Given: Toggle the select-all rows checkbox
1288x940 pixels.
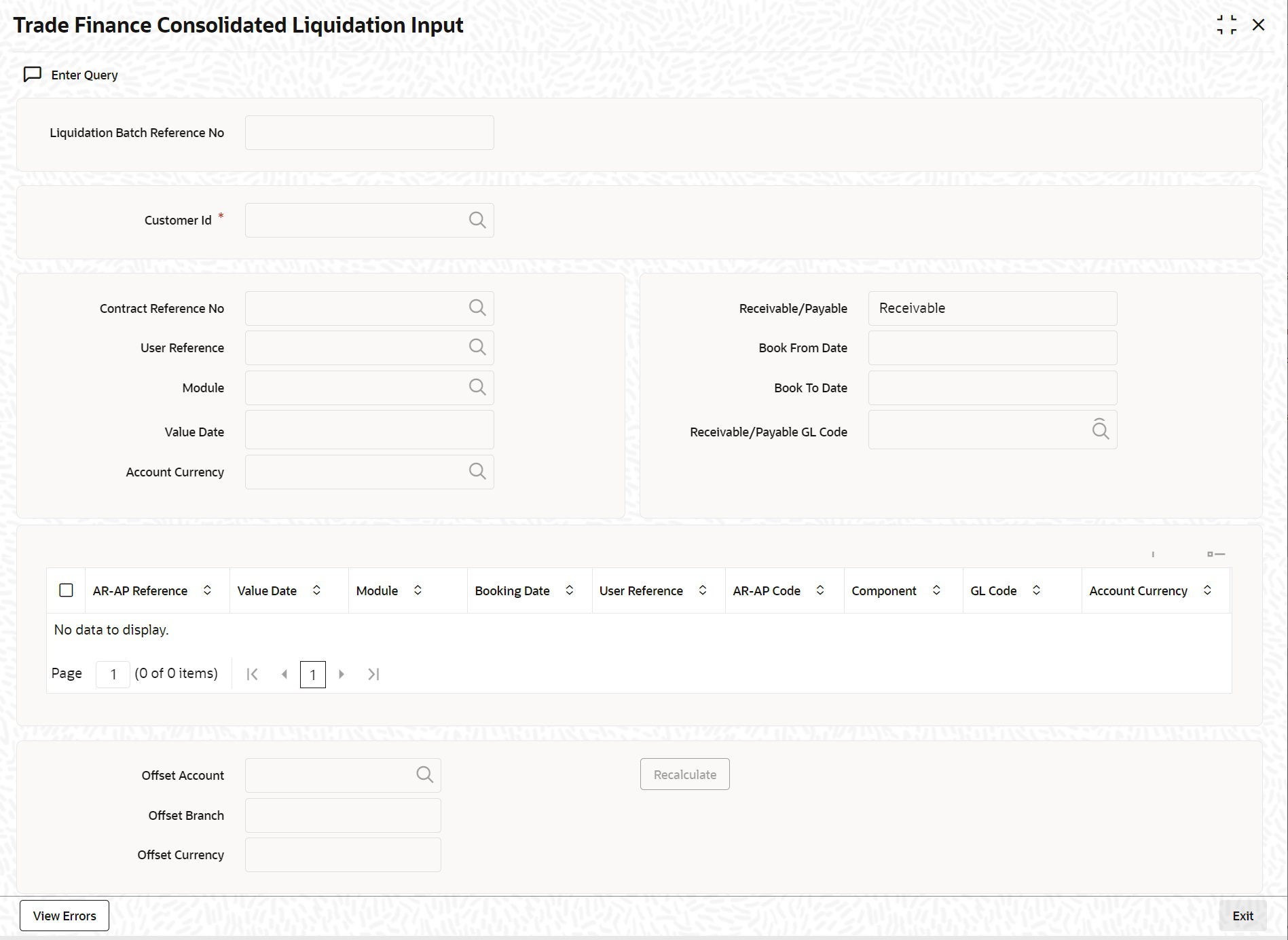Looking at the screenshot, I should point(66,590).
